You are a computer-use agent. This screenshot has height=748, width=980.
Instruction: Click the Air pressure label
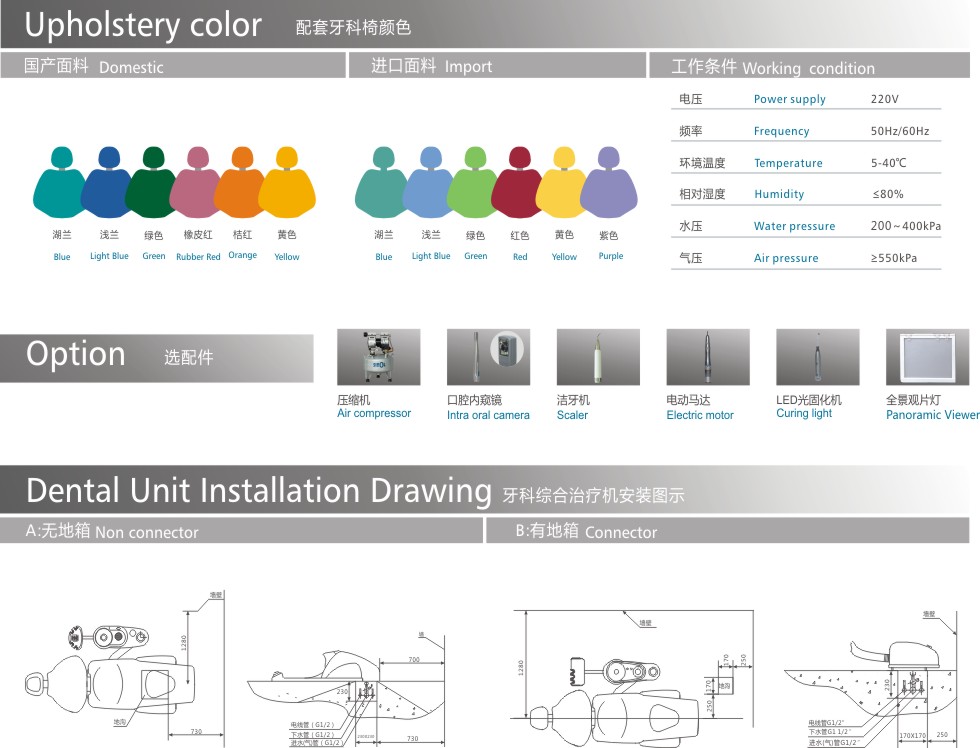[x=786, y=258]
